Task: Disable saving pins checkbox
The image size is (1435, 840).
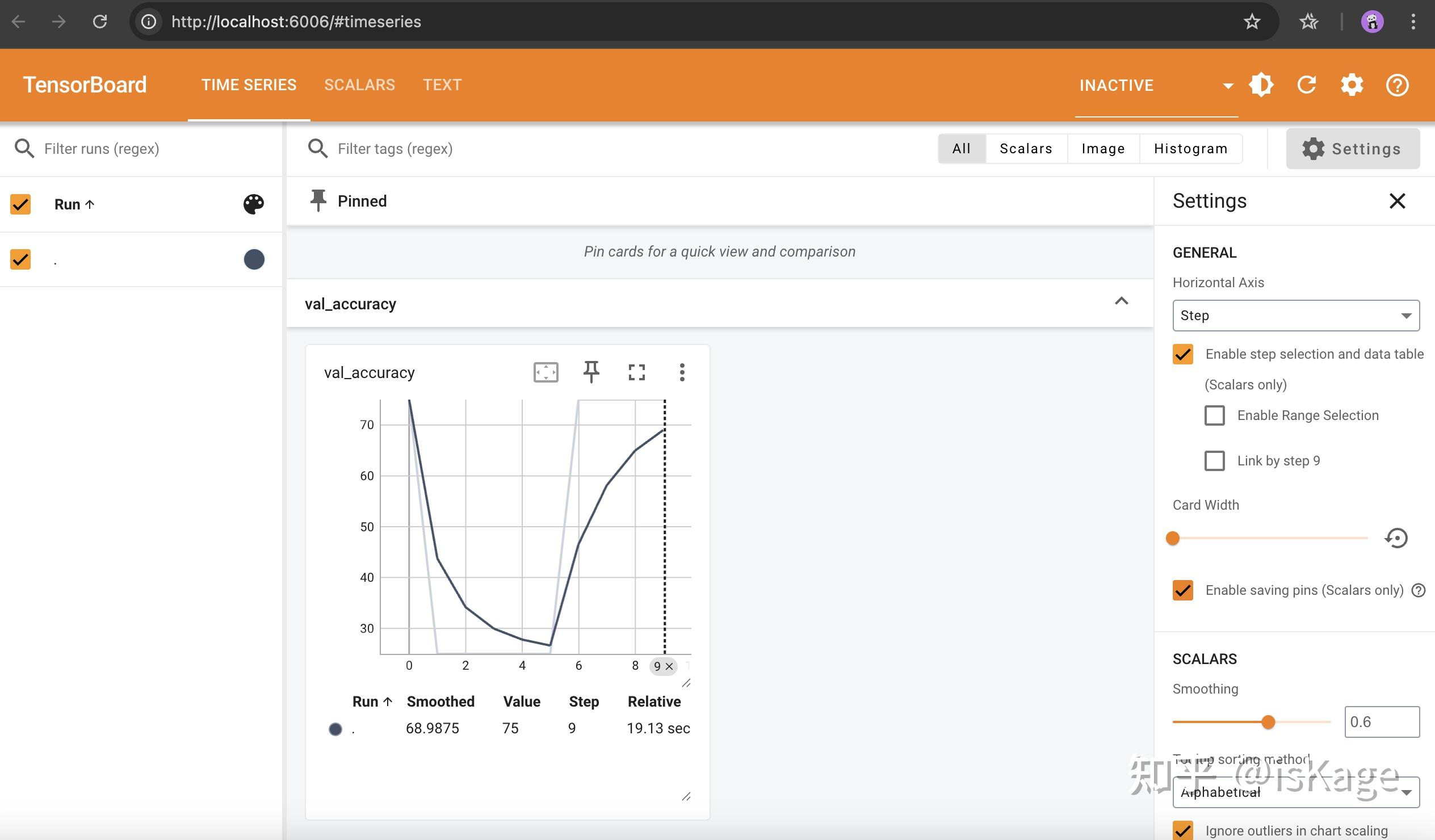Action: [x=1183, y=590]
